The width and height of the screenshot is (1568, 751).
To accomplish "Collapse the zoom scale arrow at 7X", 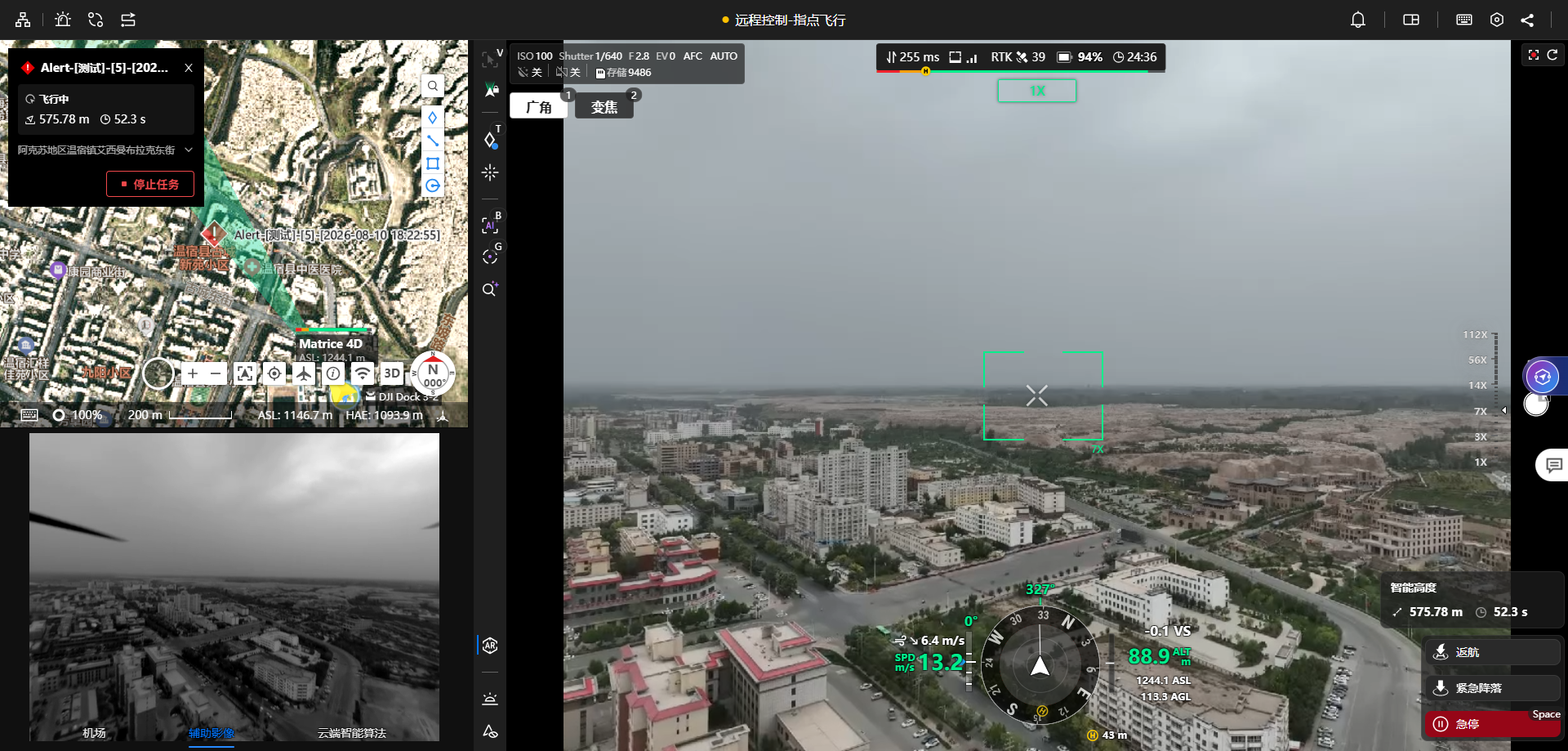I will point(1504,410).
